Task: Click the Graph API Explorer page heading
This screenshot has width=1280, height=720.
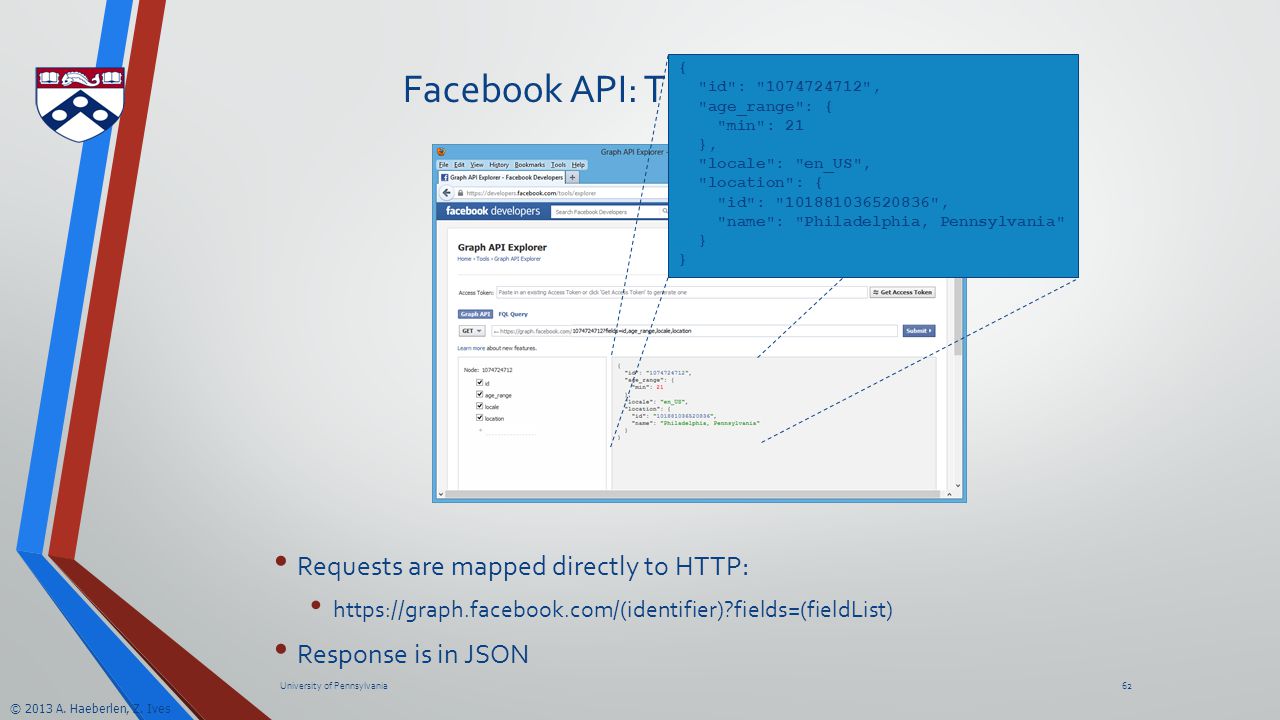Action: [502, 247]
